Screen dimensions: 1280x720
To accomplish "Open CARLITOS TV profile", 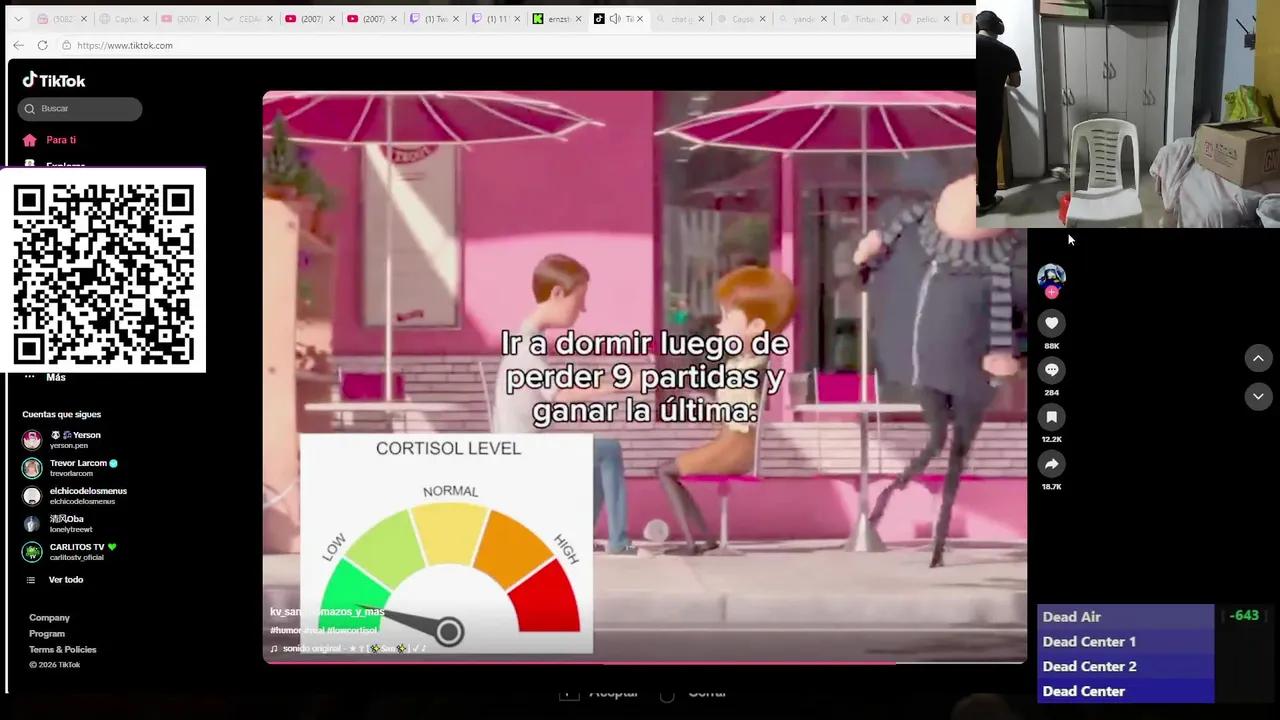I will coord(70,551).
